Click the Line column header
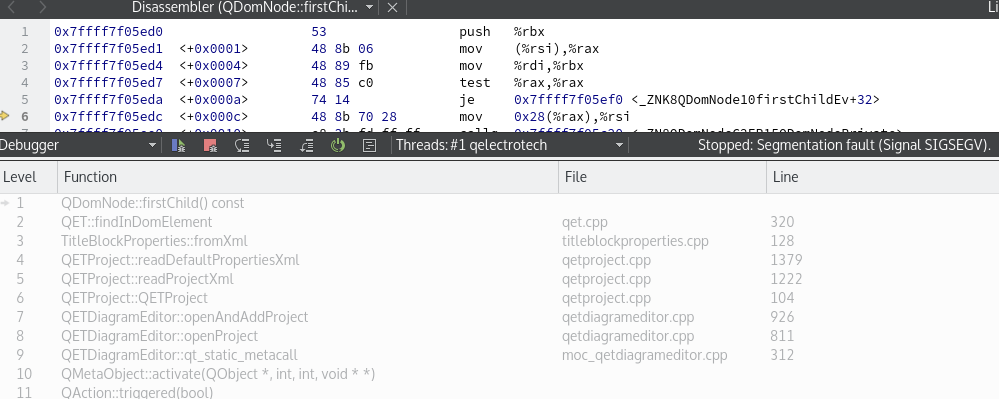 (x=882, y=177)
